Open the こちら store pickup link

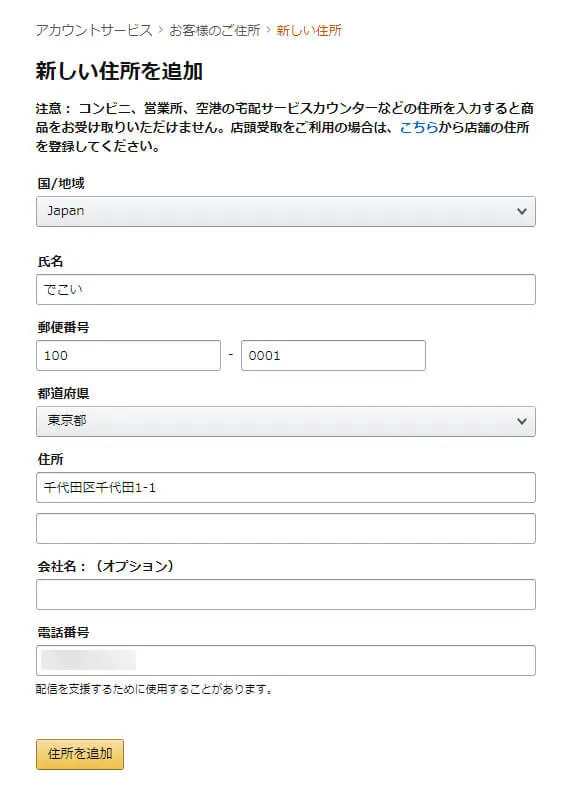418,127
